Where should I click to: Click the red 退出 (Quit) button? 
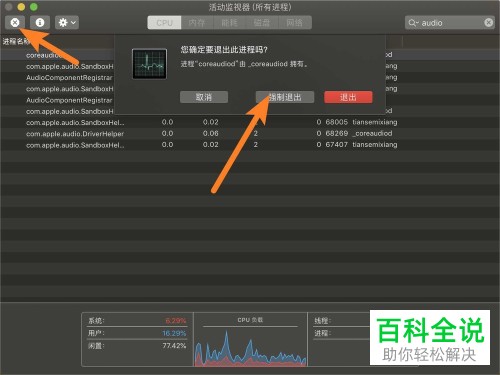tap(348, 97)
